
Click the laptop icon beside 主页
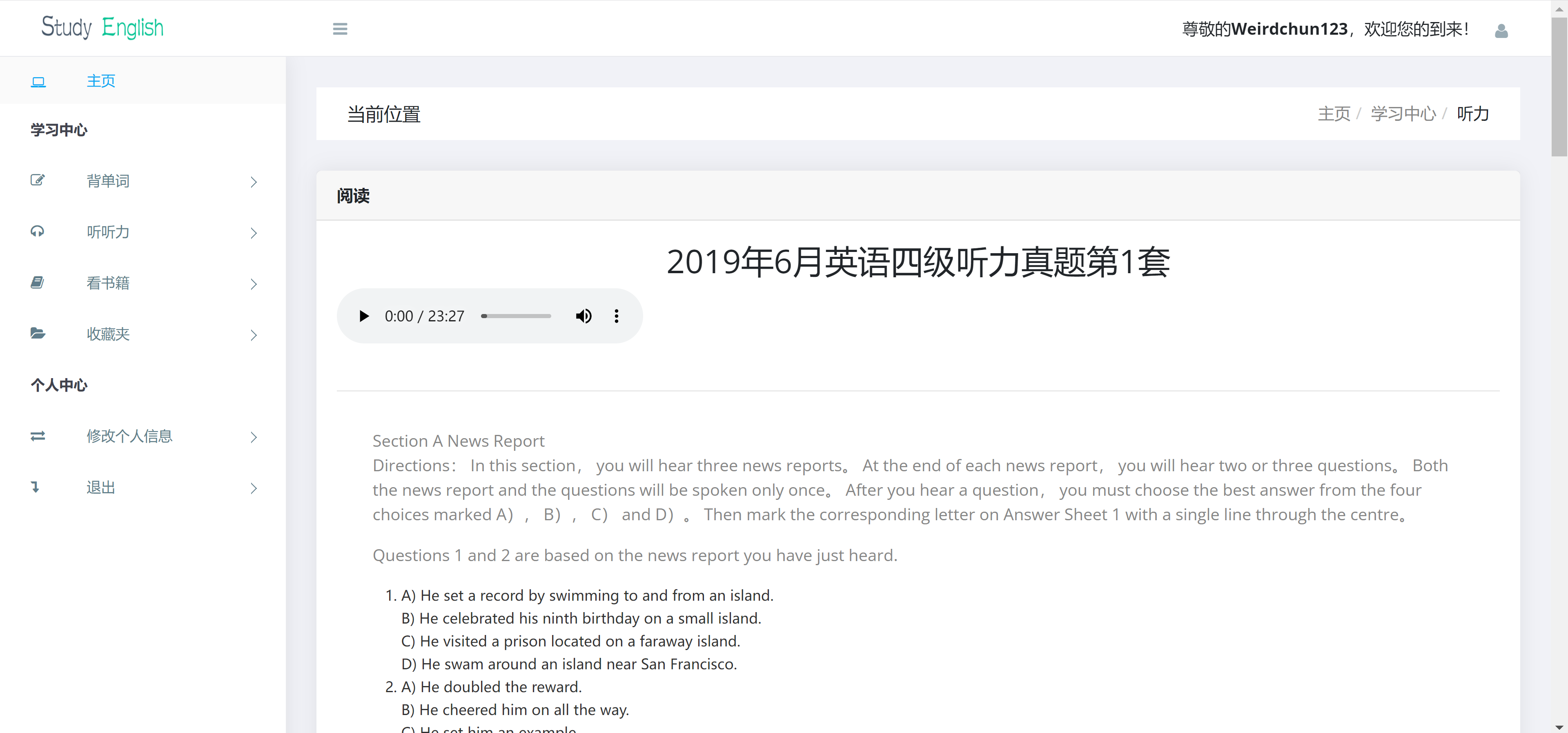pos(38,82)
